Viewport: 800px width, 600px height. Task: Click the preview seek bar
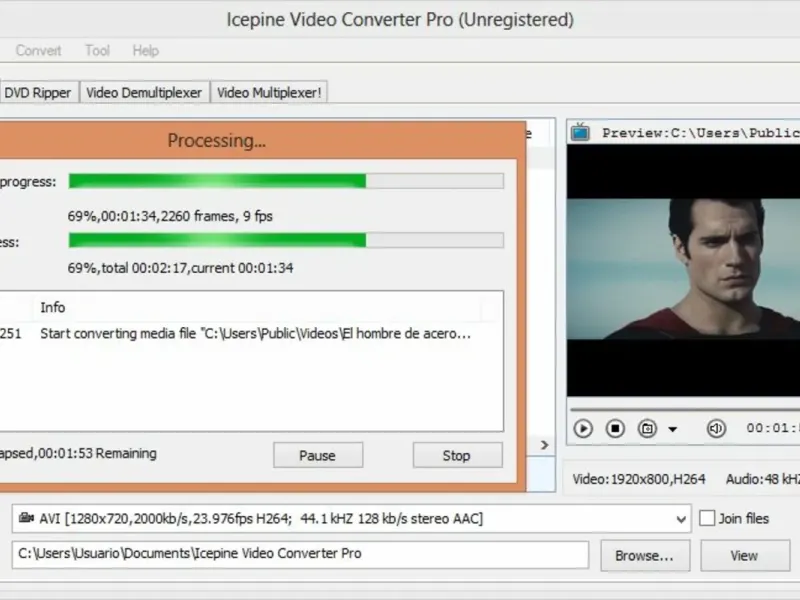point(685,409)
